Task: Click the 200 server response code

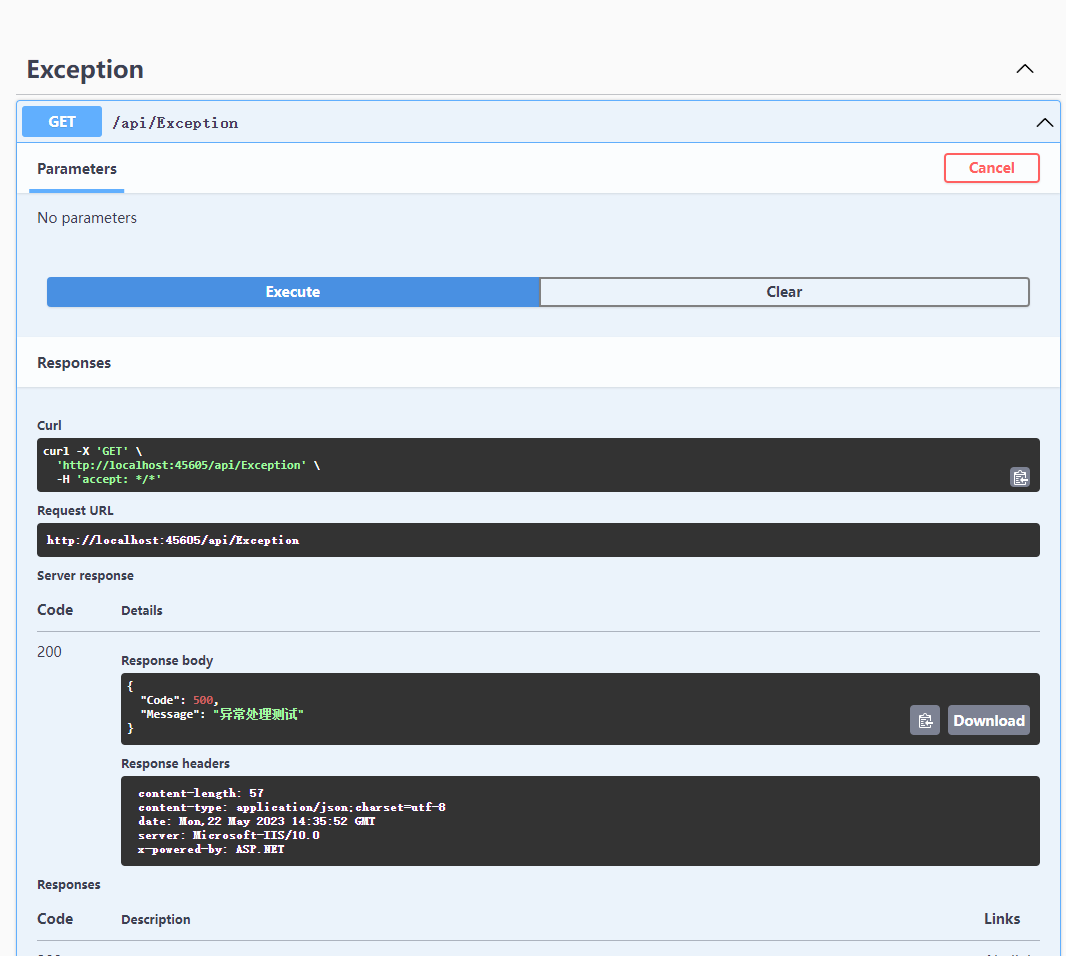Action: (49, 651)
